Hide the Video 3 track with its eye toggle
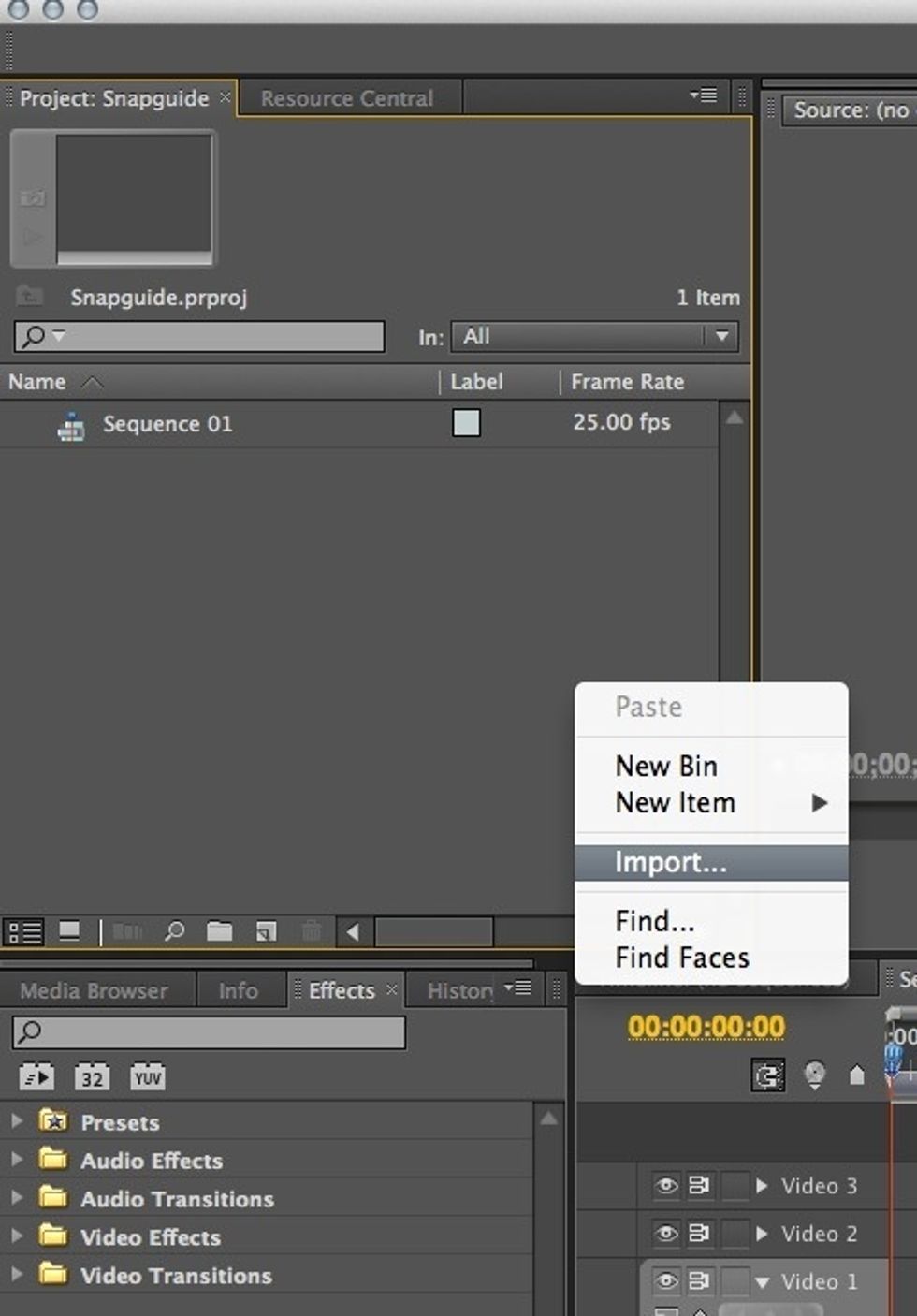 [665, 1186]
